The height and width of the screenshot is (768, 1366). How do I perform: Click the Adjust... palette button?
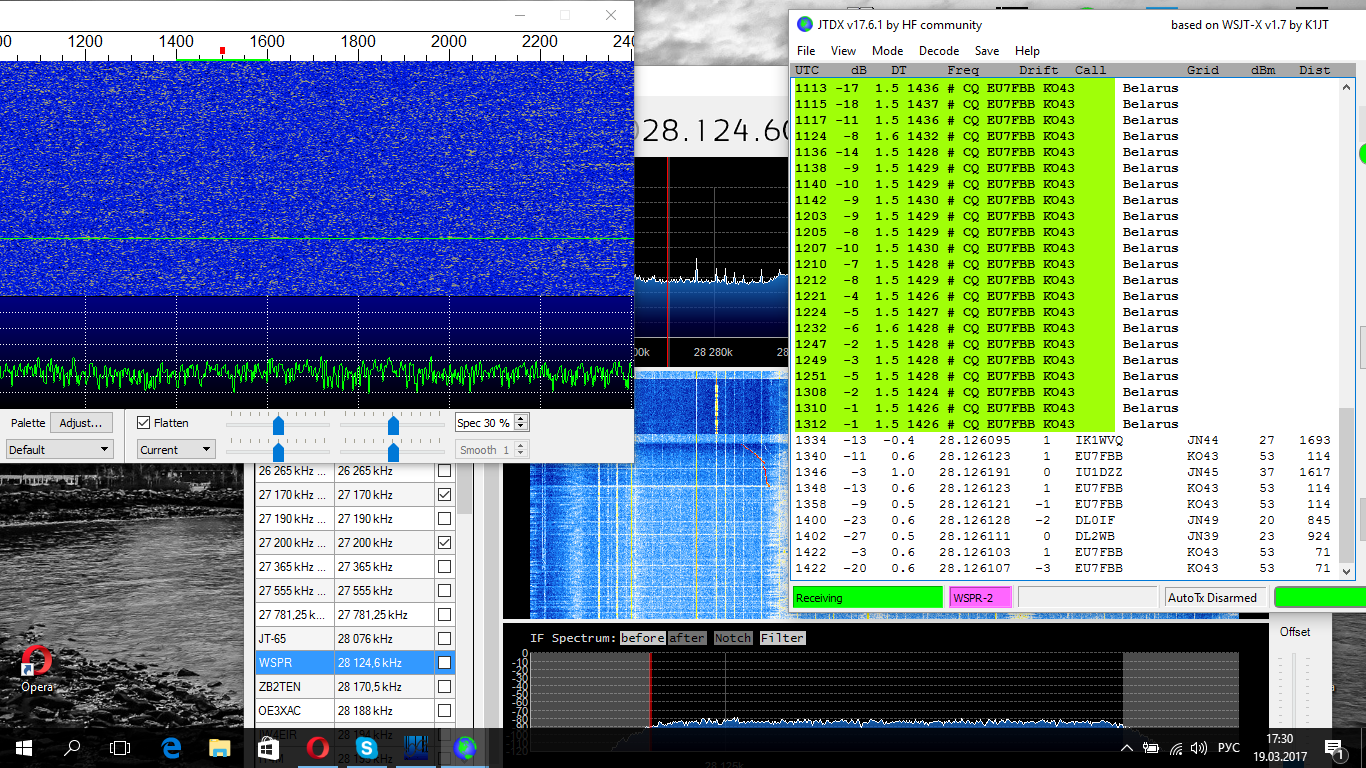click(x=81, y=423)
